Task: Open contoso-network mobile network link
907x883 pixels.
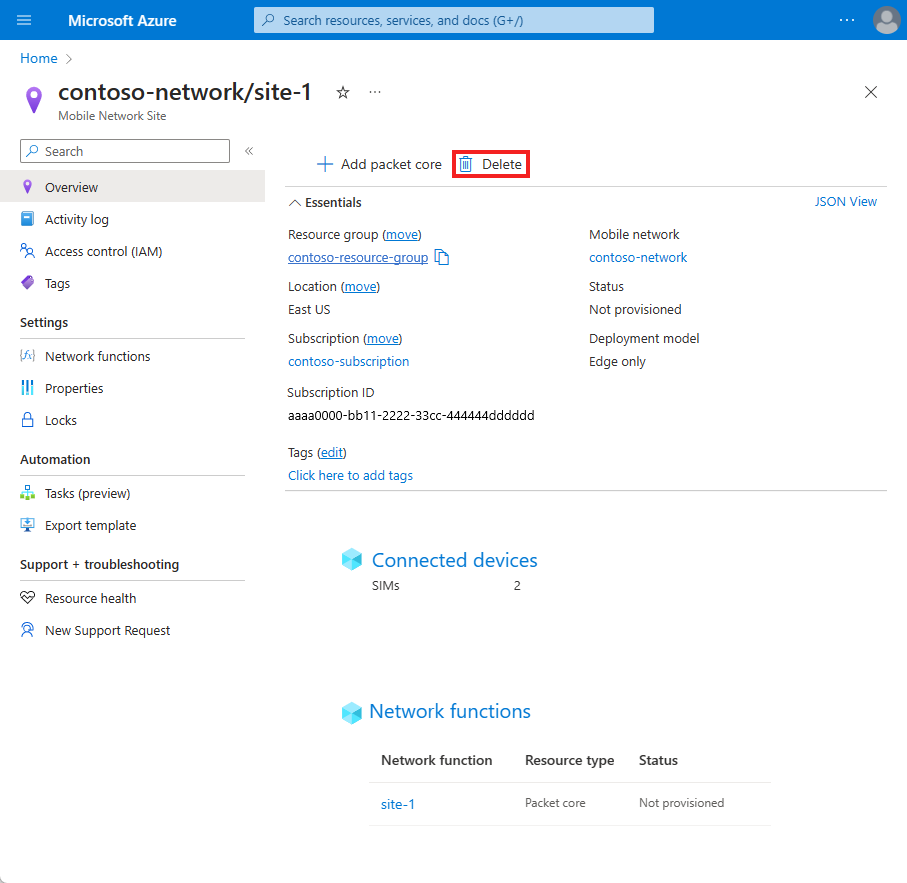Action: coord(638,257)
